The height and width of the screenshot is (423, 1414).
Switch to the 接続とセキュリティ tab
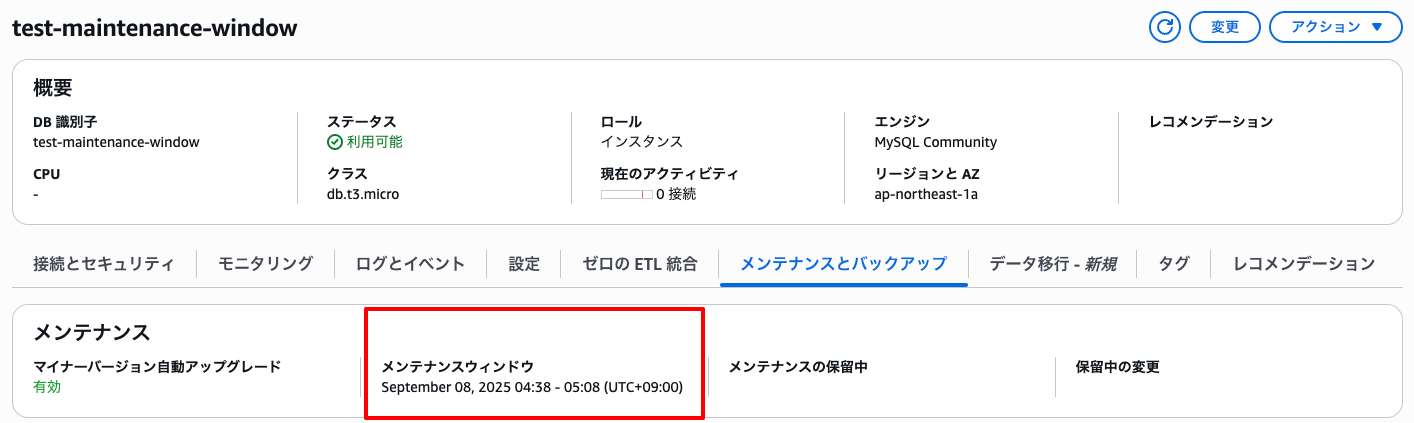pyautogui.click(x=103, y=264)
